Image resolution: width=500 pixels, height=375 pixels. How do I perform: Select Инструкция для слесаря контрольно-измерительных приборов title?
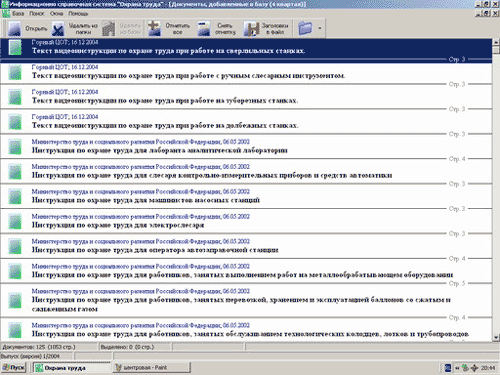[212, 175]
